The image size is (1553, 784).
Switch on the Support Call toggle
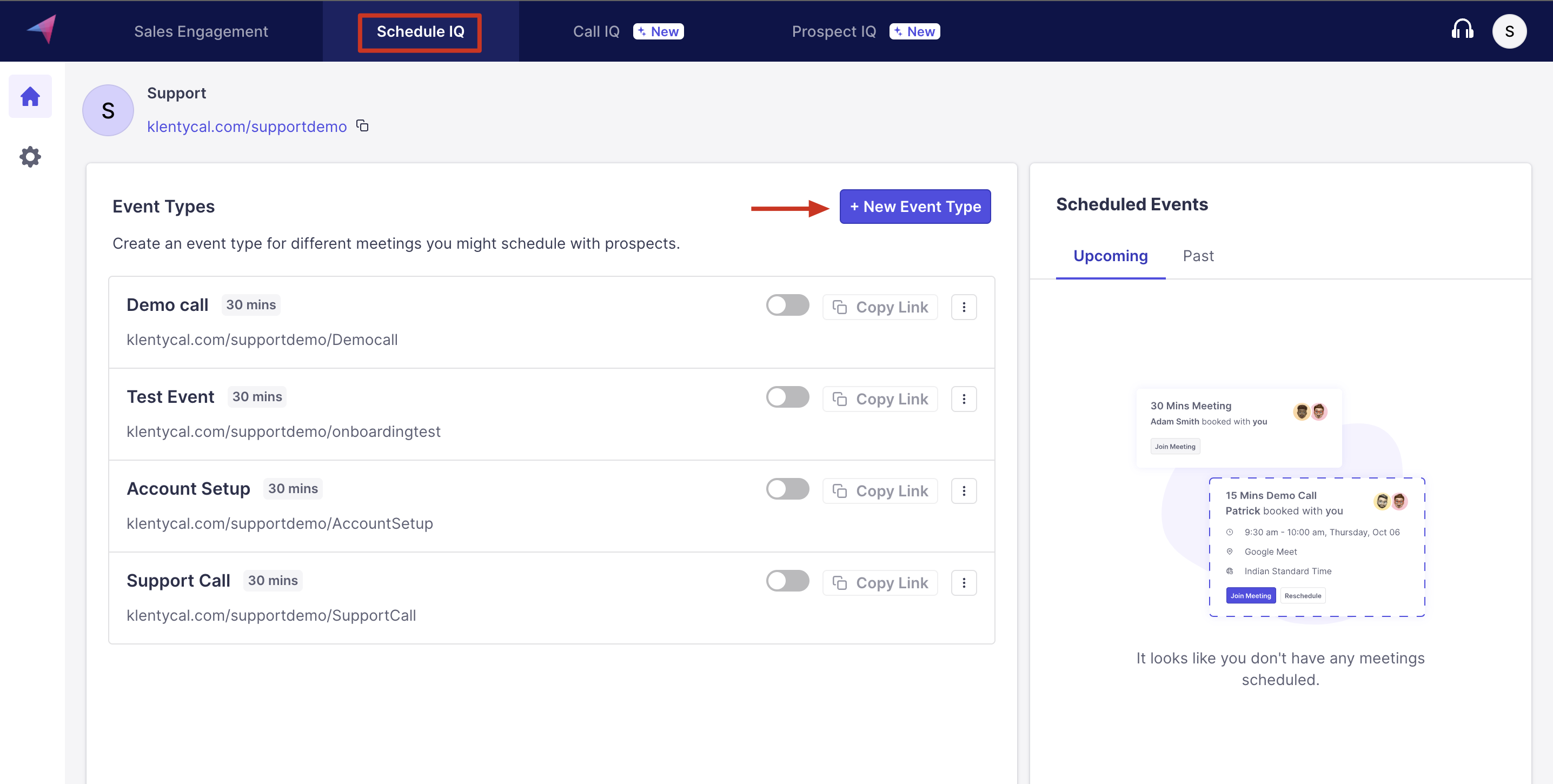click(787, 581)
